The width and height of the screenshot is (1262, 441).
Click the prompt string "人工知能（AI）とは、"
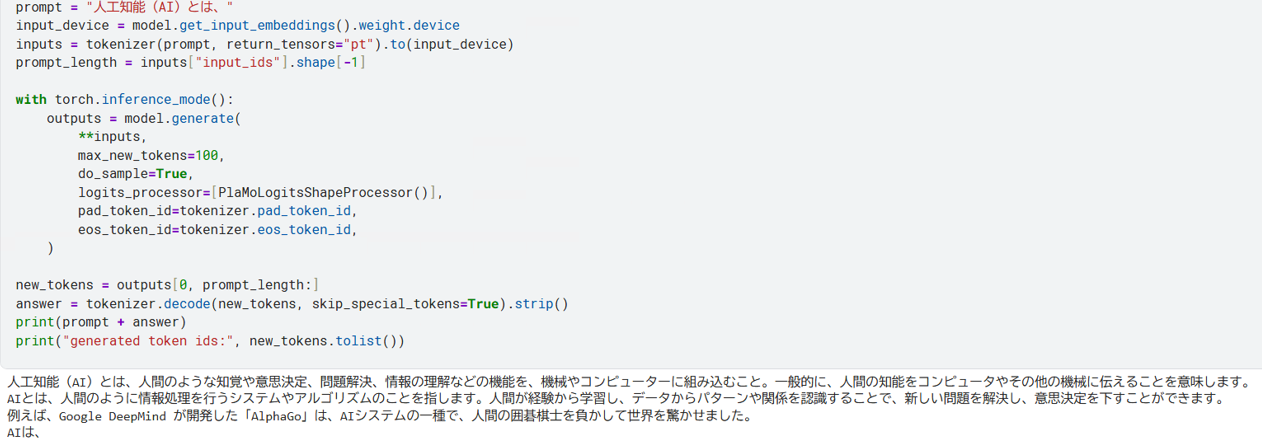point(158,7)
